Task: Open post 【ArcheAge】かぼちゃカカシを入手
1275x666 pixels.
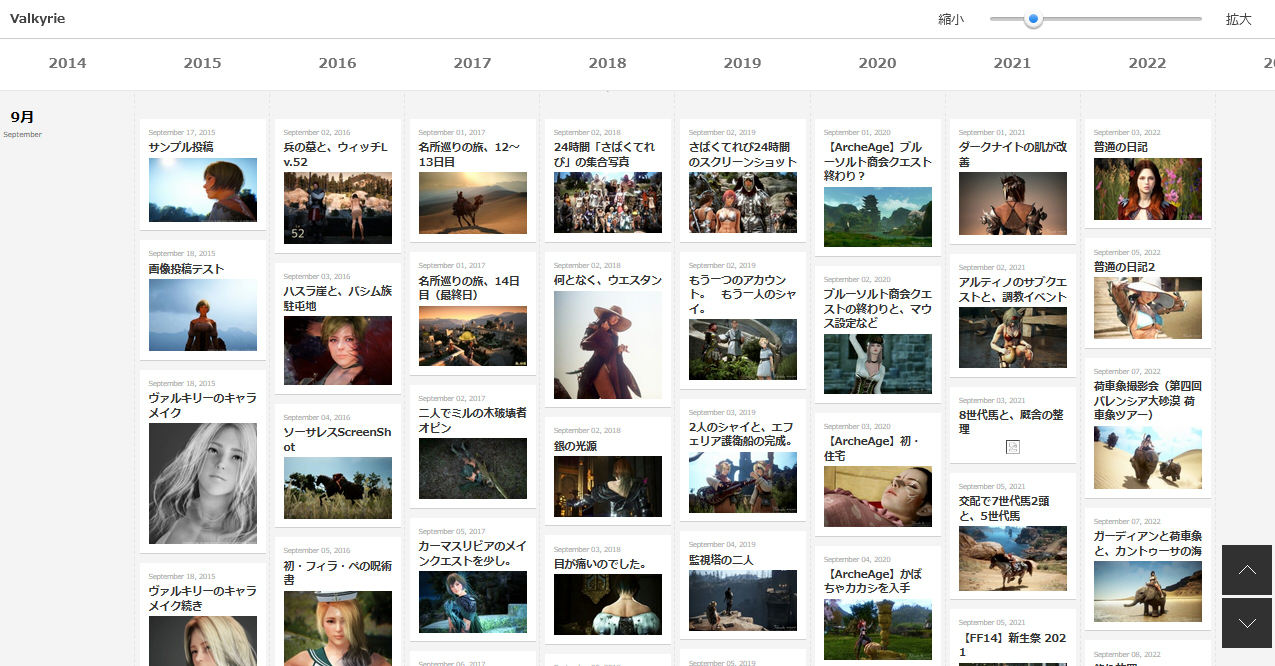Action: [x=874, y=582]
